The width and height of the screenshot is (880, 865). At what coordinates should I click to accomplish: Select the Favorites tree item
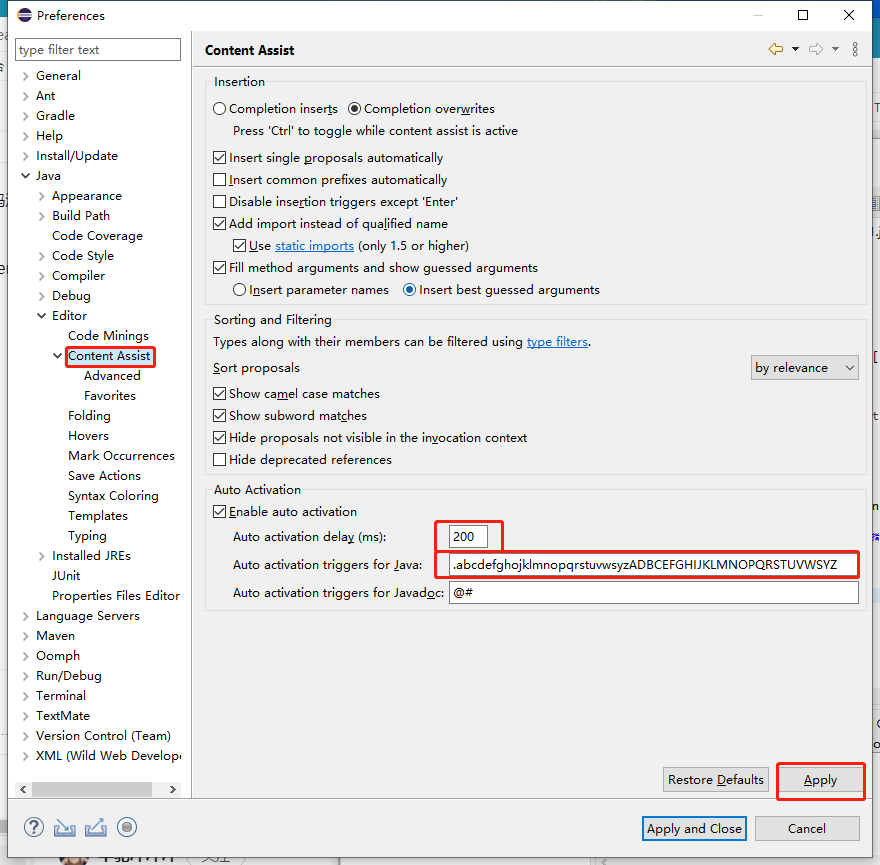click(110, 396)
